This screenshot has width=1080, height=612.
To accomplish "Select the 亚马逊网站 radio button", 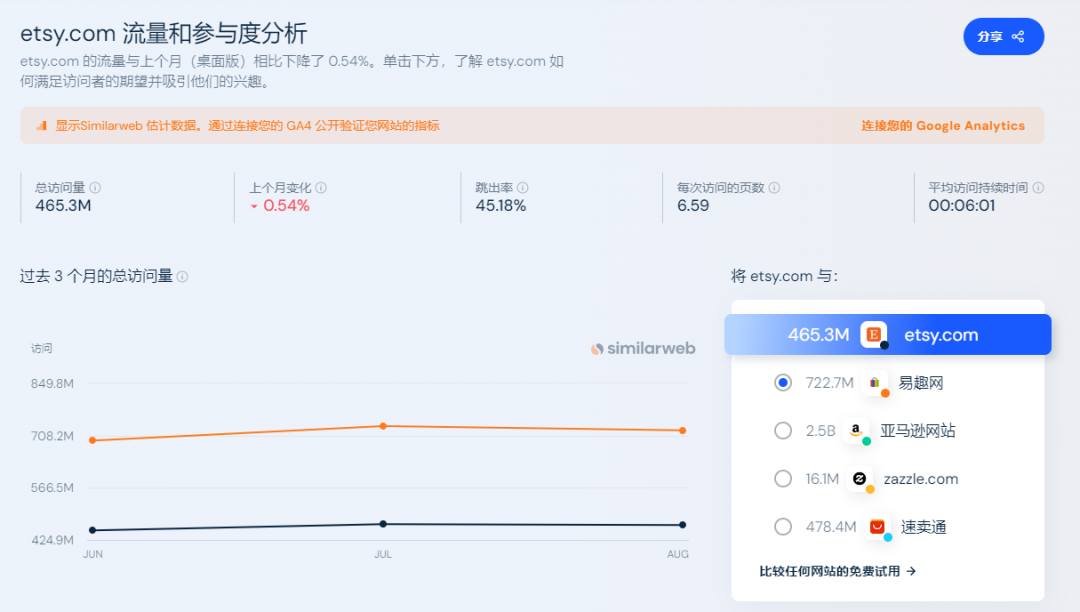I will pos(783,430).
